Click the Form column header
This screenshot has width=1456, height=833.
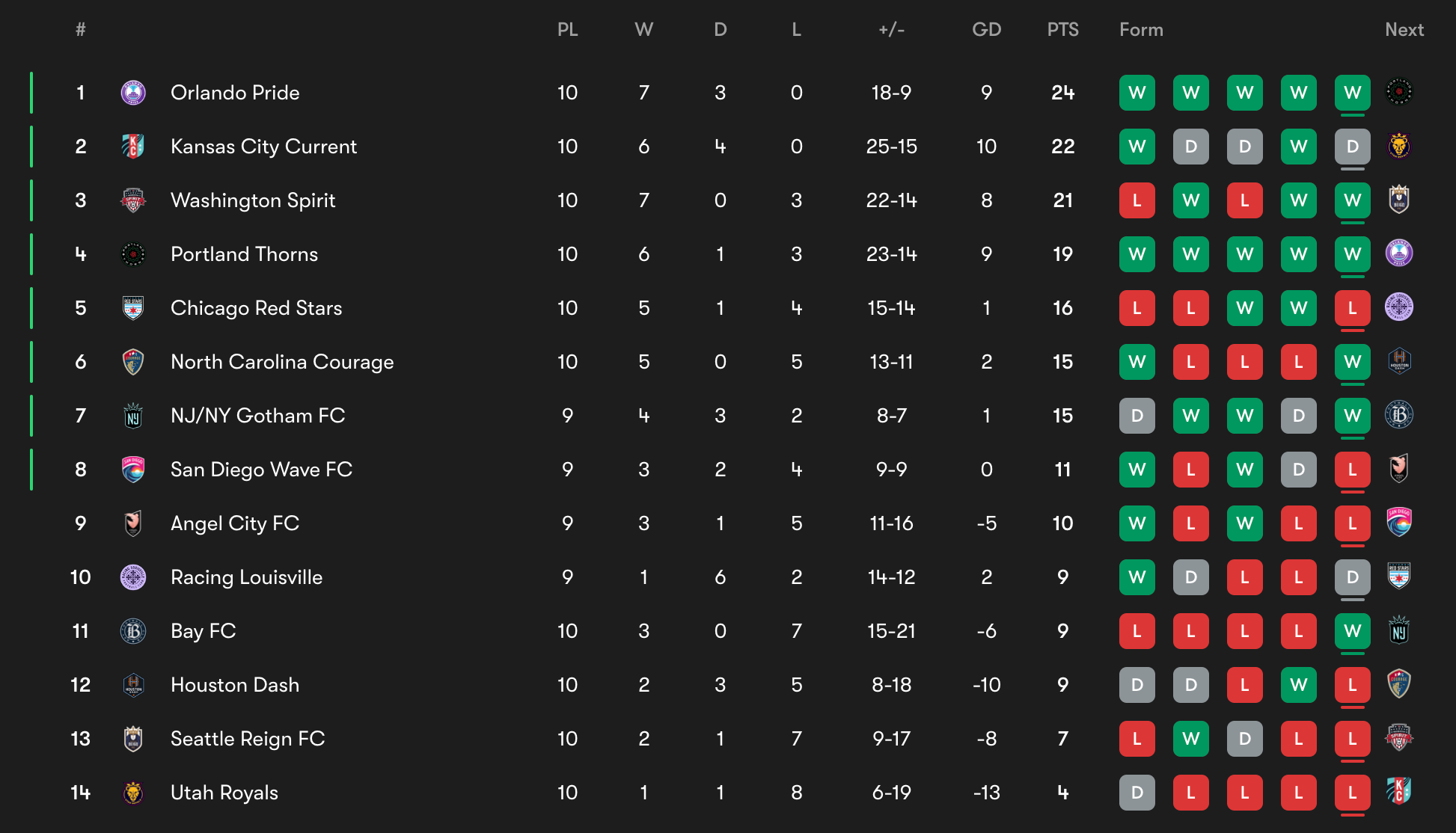pos(1141,30)
